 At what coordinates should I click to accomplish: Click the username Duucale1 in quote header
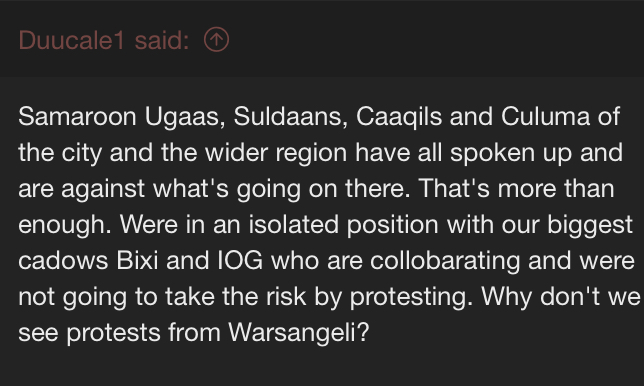(71, 40)
